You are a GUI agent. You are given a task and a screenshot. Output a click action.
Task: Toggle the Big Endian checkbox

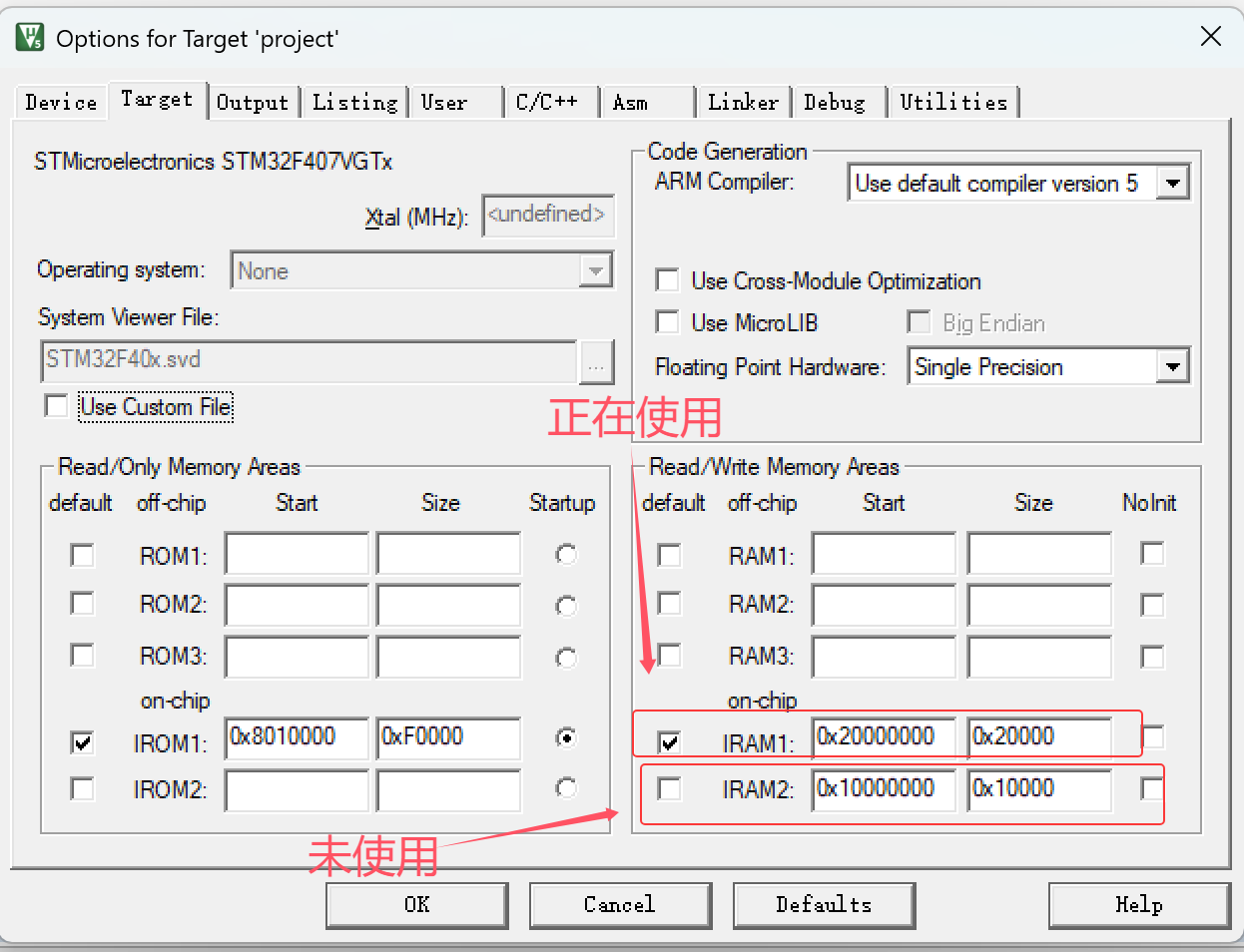point(919,322)
